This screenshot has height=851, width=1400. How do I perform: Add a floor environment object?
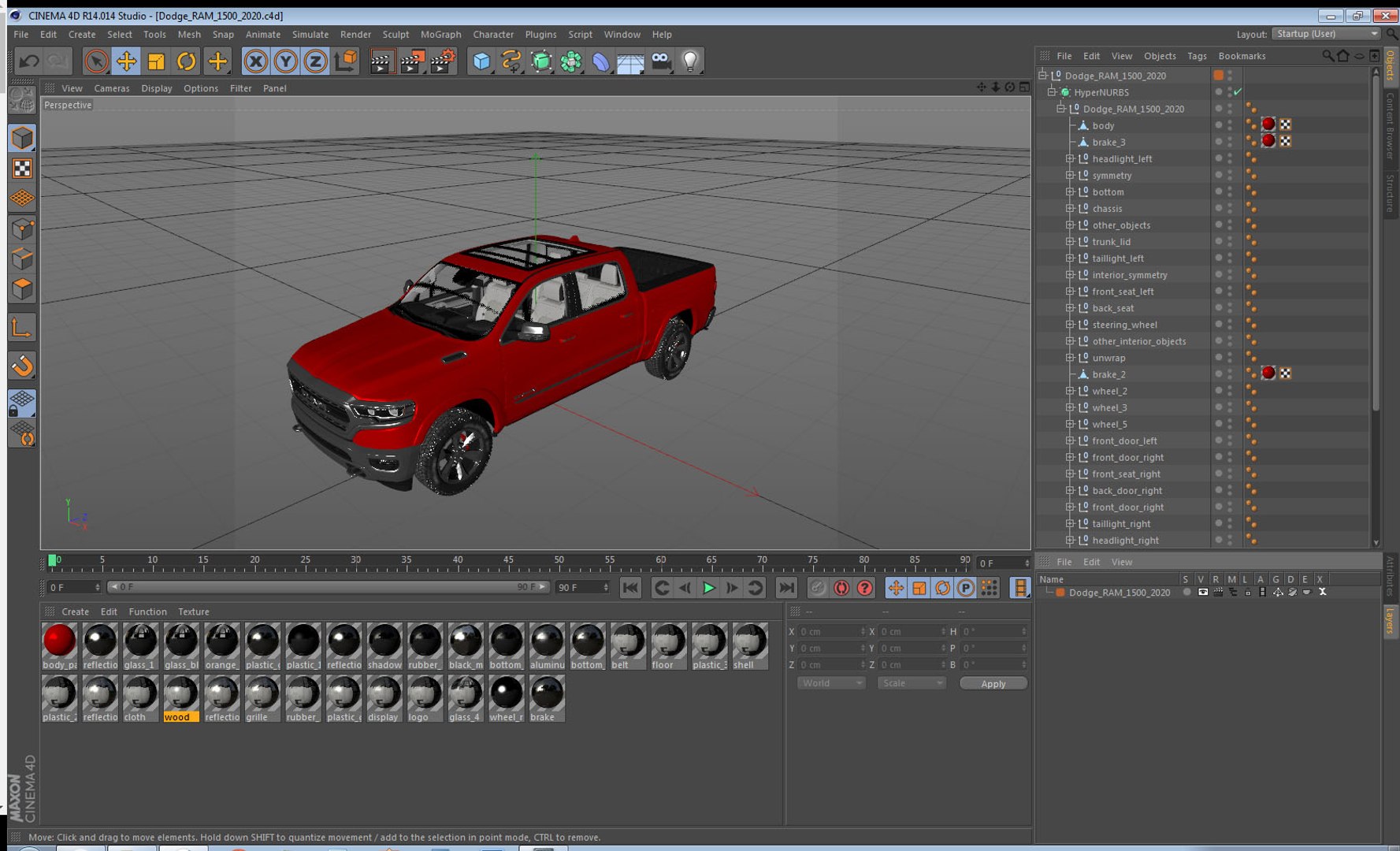[630, 61]
